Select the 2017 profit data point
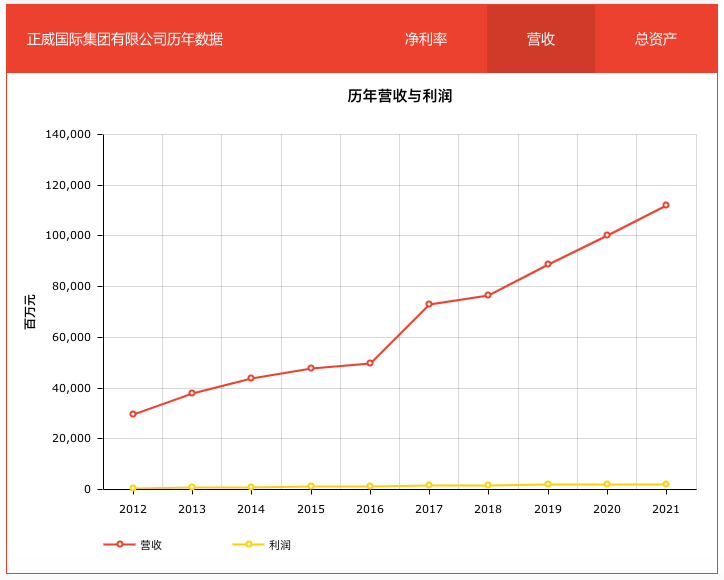 pos(429,486)
